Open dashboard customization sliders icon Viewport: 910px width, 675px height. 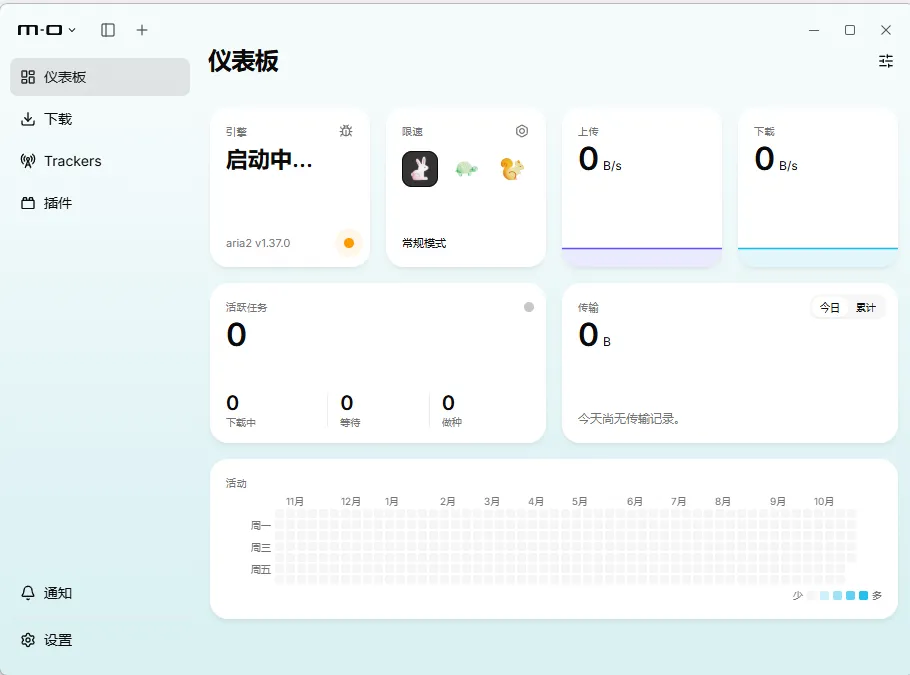(x=886, y=61)
